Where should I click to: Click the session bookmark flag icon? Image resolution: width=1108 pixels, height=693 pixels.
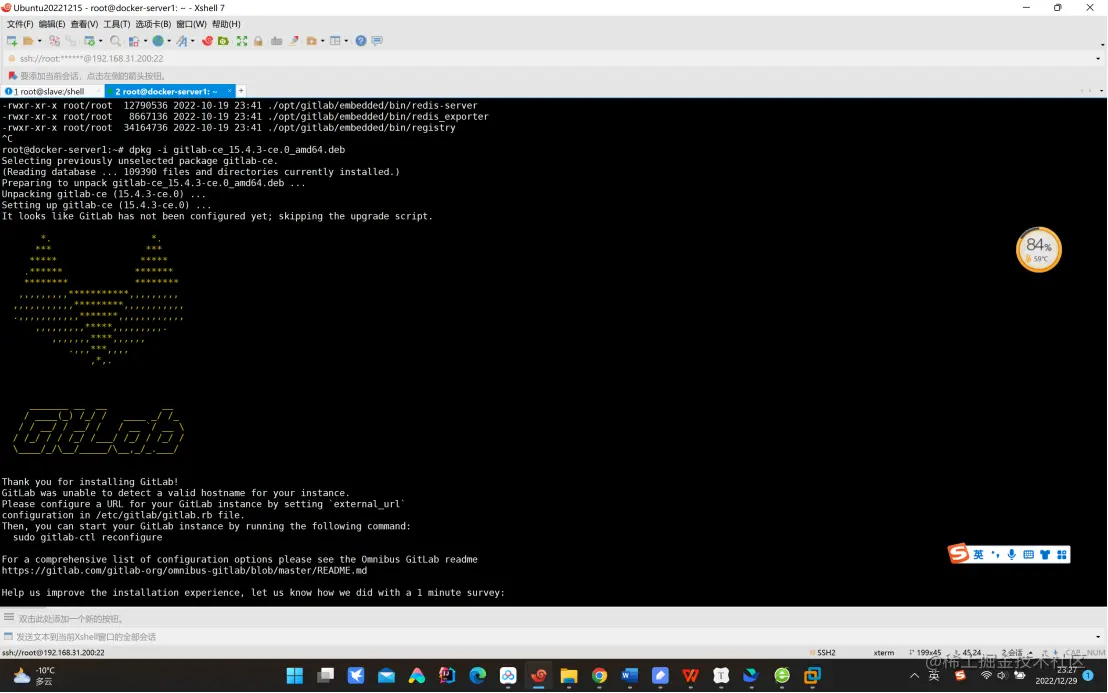click(12, 76)
